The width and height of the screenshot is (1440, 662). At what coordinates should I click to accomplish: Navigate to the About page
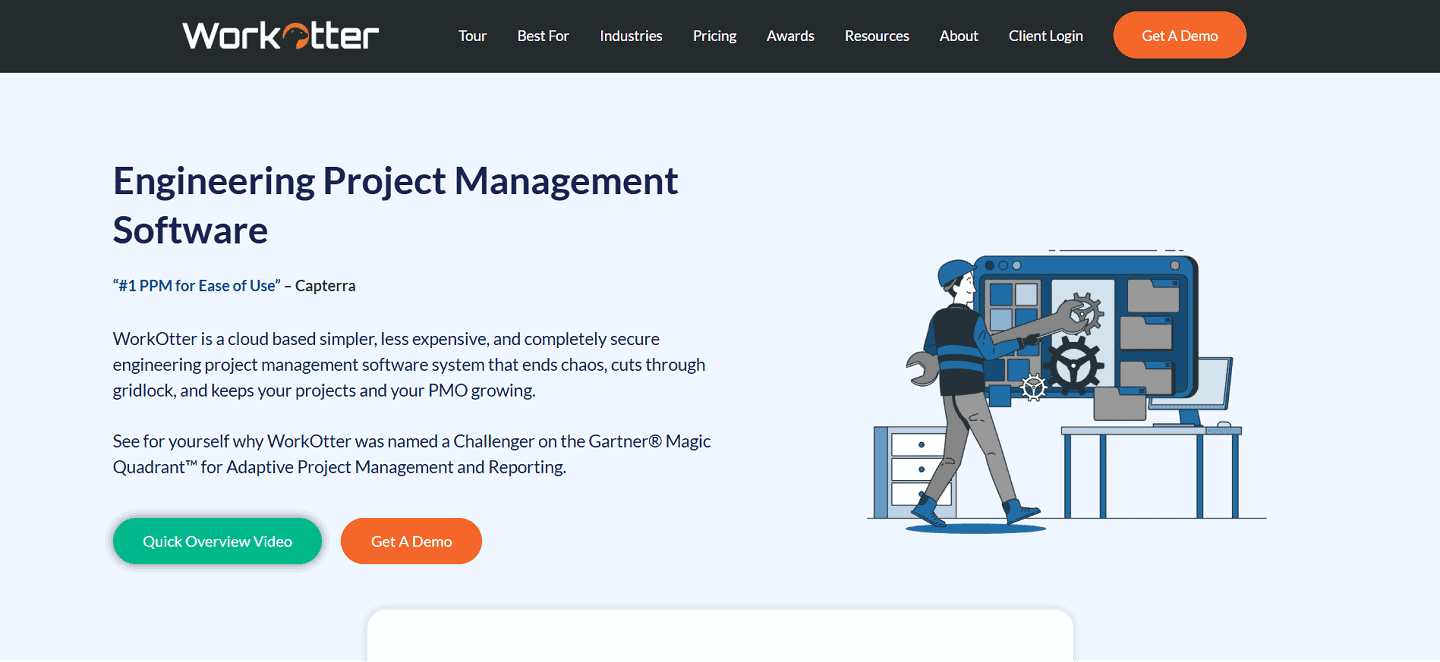tap(958, 35)
